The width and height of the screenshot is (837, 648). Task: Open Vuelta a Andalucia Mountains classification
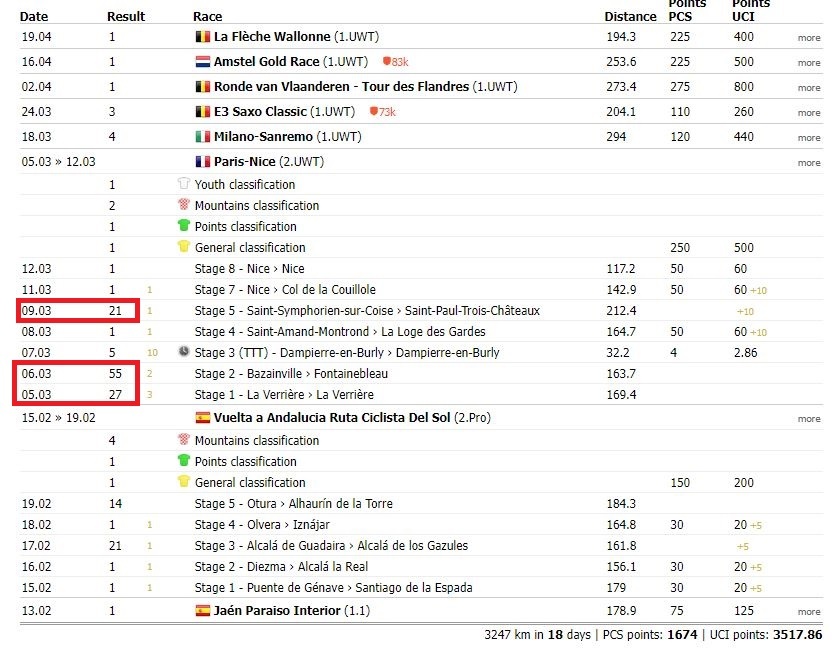pos(257,441)
